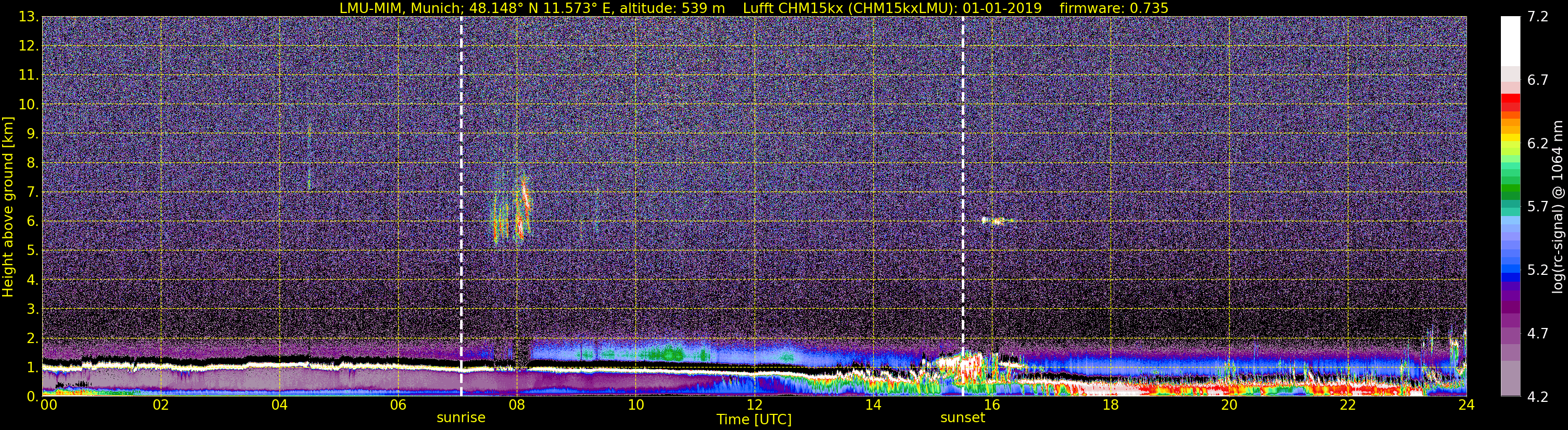Click the time tick label '16'
This screenshot has height=430, width=1568.
click(991, 406)
